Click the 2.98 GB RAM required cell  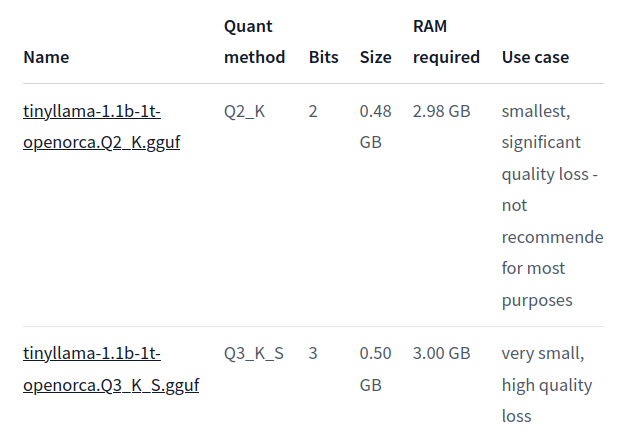[x=441, y=111]
